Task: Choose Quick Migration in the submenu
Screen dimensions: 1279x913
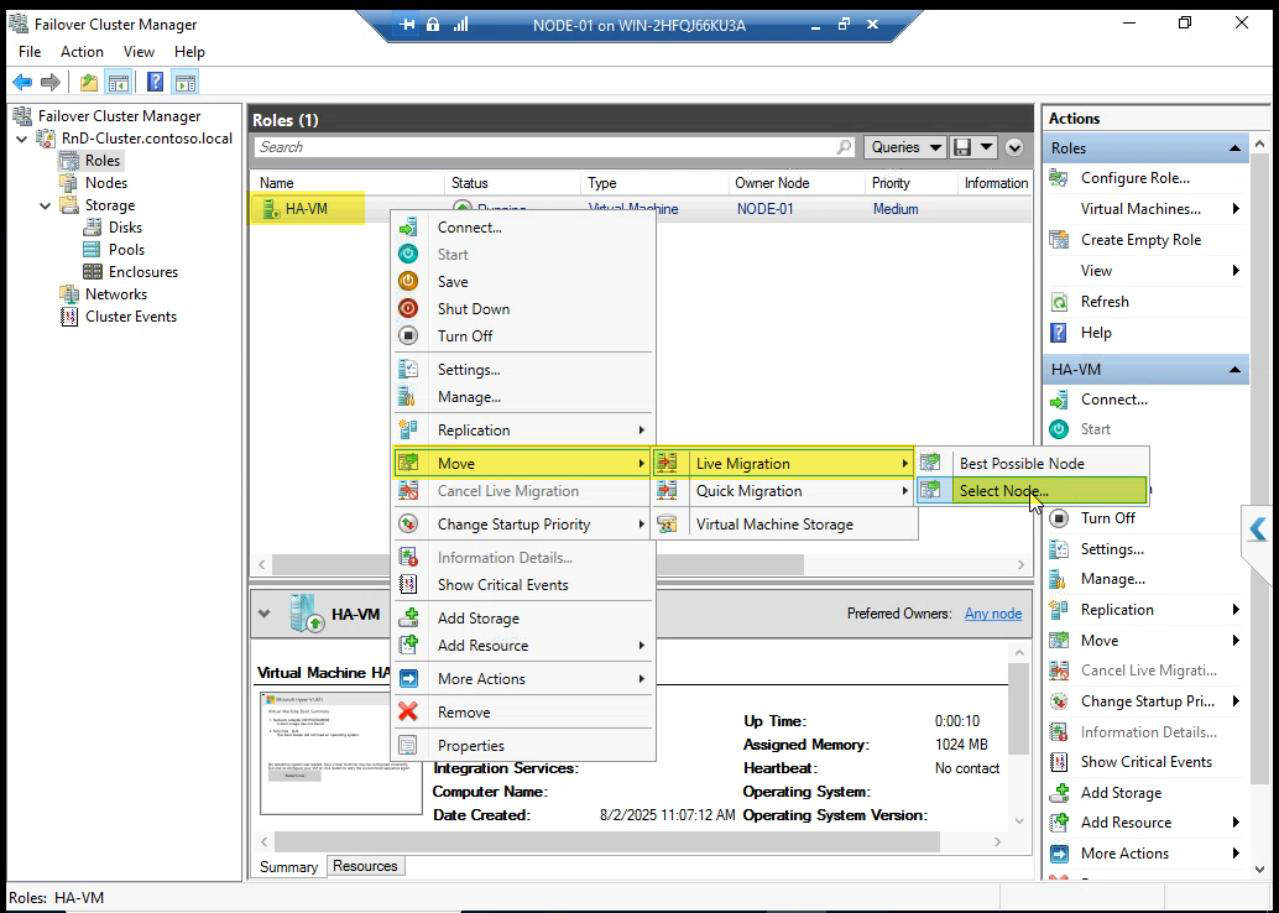Action: (x=782, y=490)
